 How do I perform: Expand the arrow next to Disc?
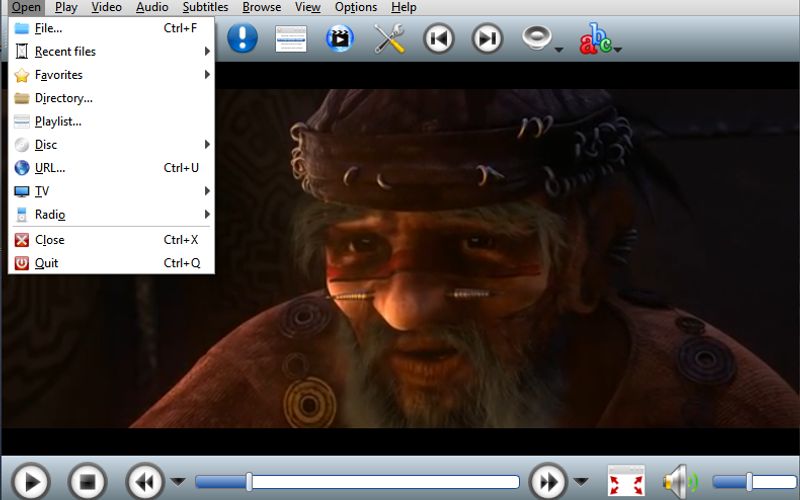207,144
